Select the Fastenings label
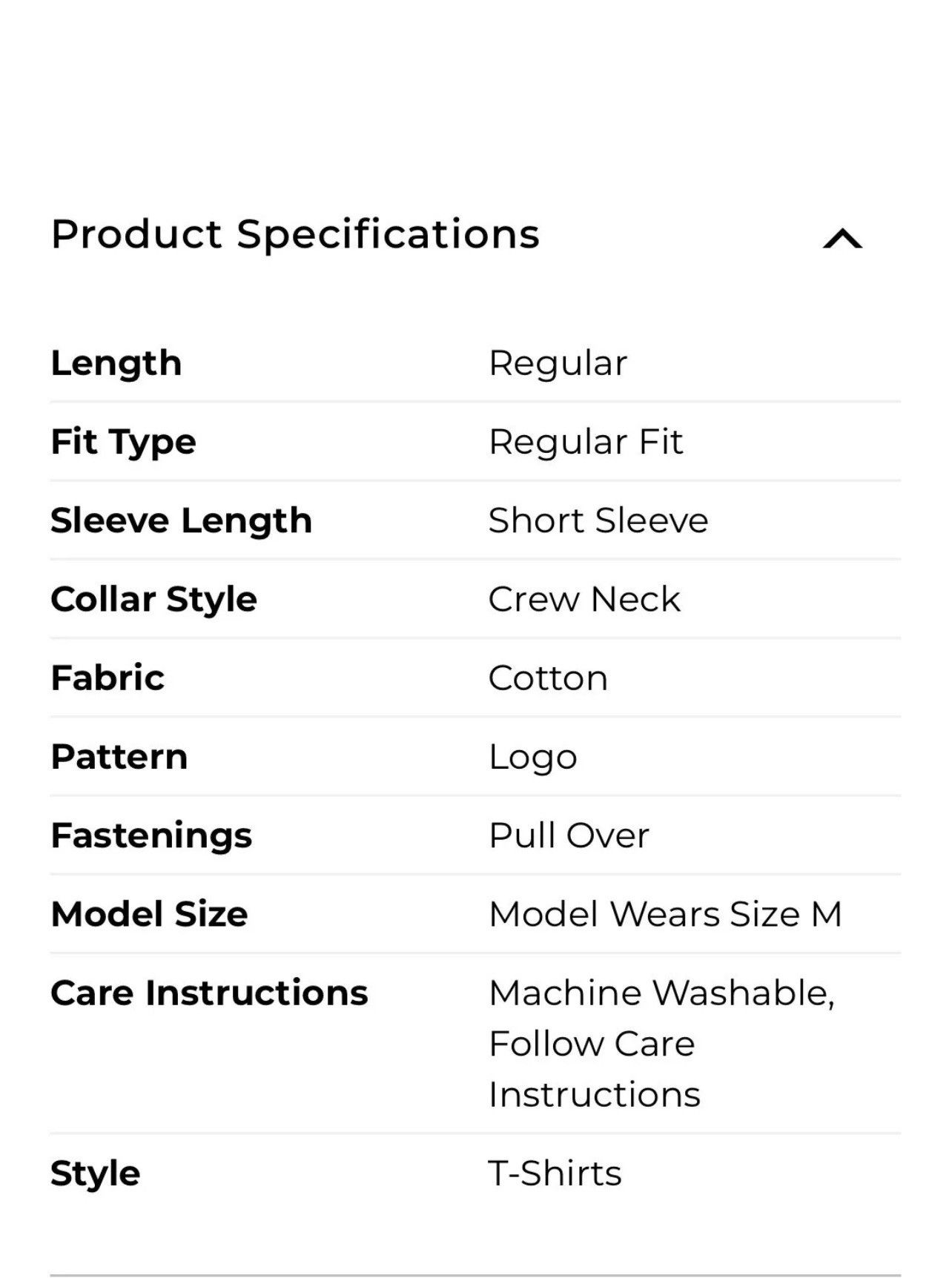This screenshot has height=1278, width=952. click(151, 837)
